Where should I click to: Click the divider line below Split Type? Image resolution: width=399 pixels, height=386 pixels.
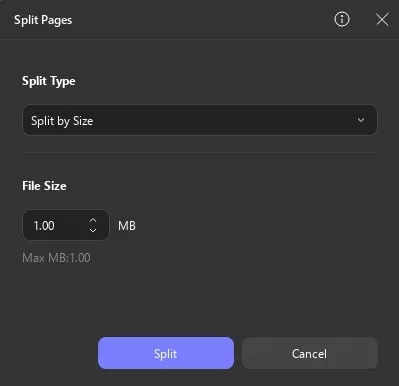[x=200, y=153]
